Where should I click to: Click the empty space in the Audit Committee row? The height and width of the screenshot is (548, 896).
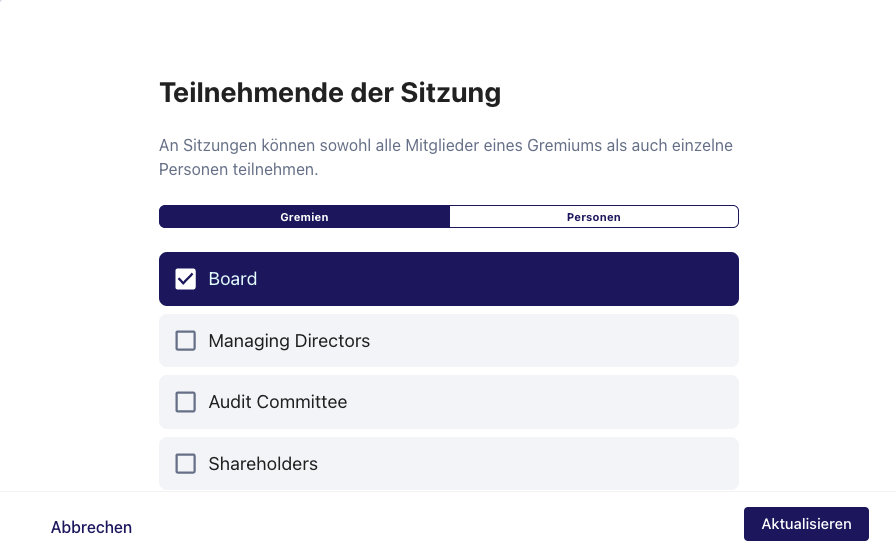[x=543, y=402]
